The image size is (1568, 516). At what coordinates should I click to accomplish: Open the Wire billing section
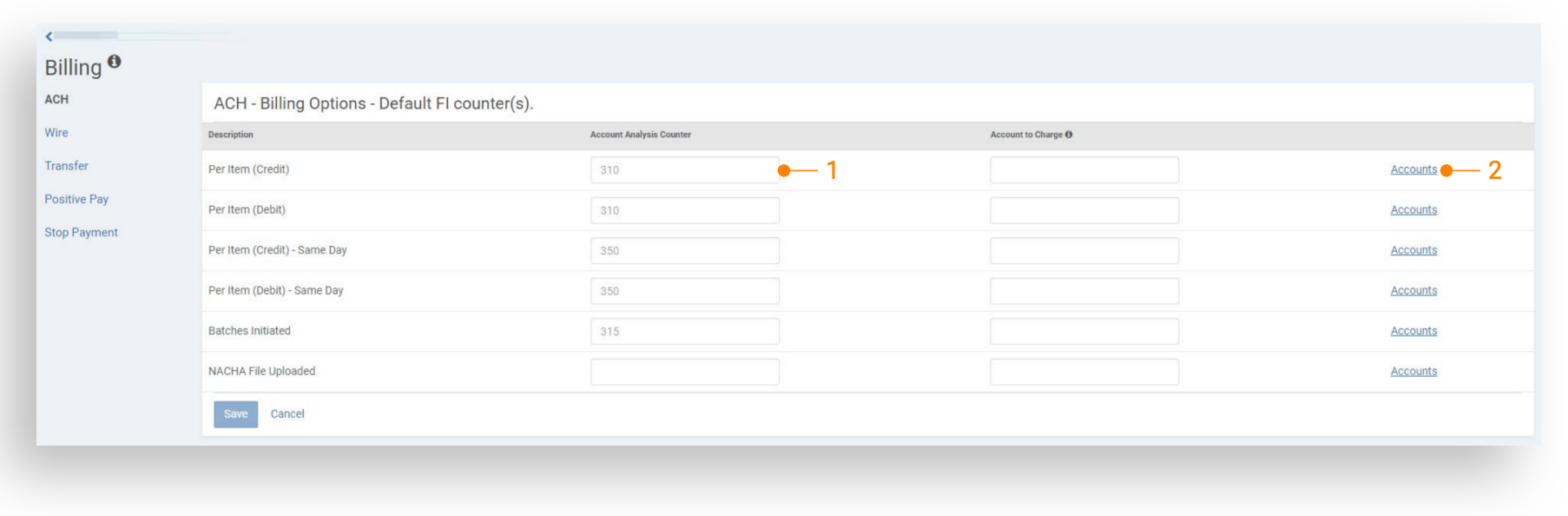pyautogui.click(x=56, y=133)
